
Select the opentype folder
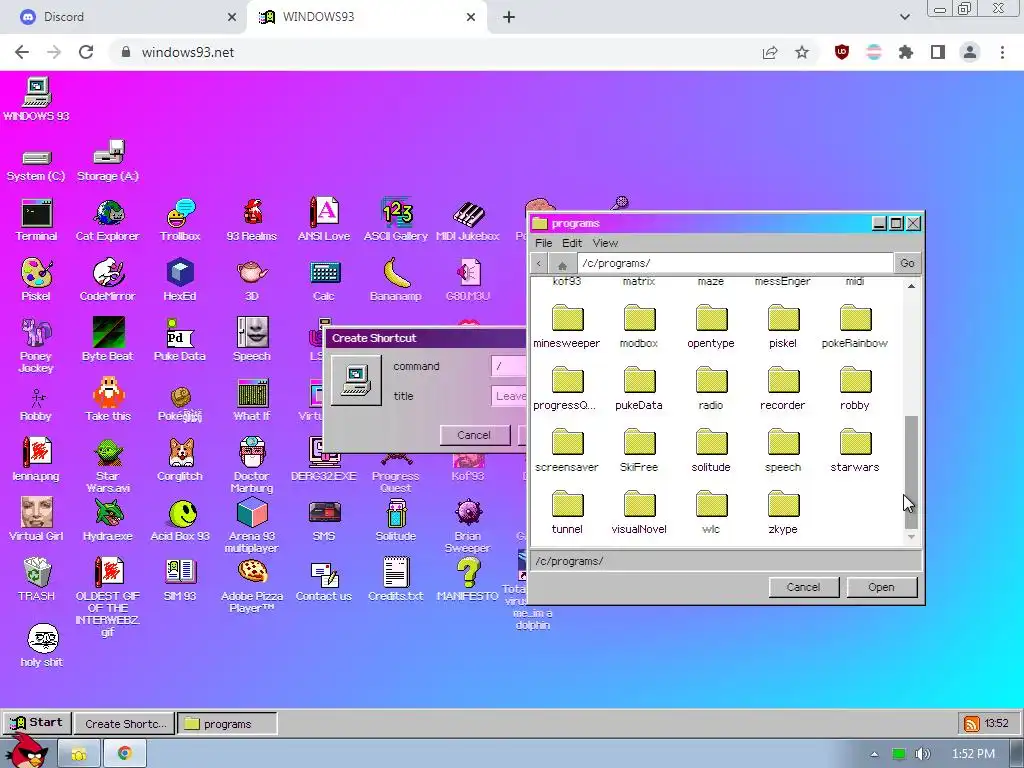[x=711, y=327]
